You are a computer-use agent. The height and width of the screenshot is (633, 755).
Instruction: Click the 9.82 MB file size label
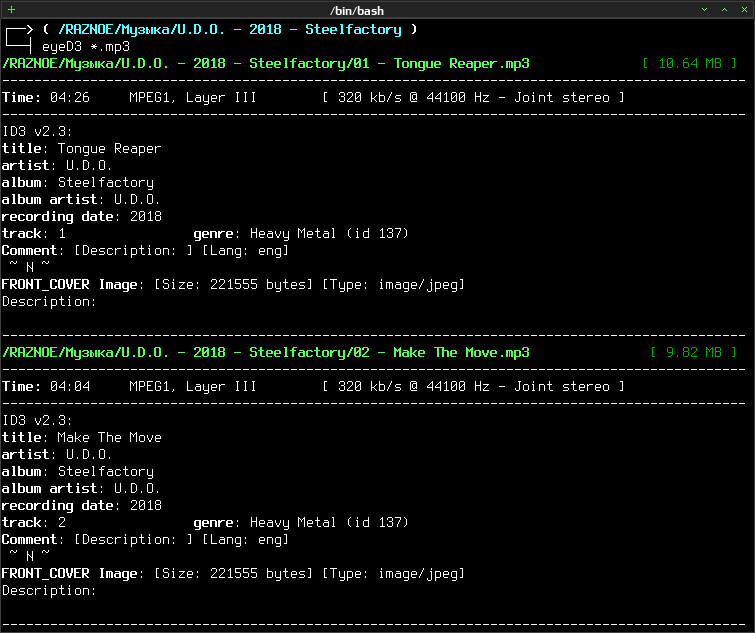point(693,352)
